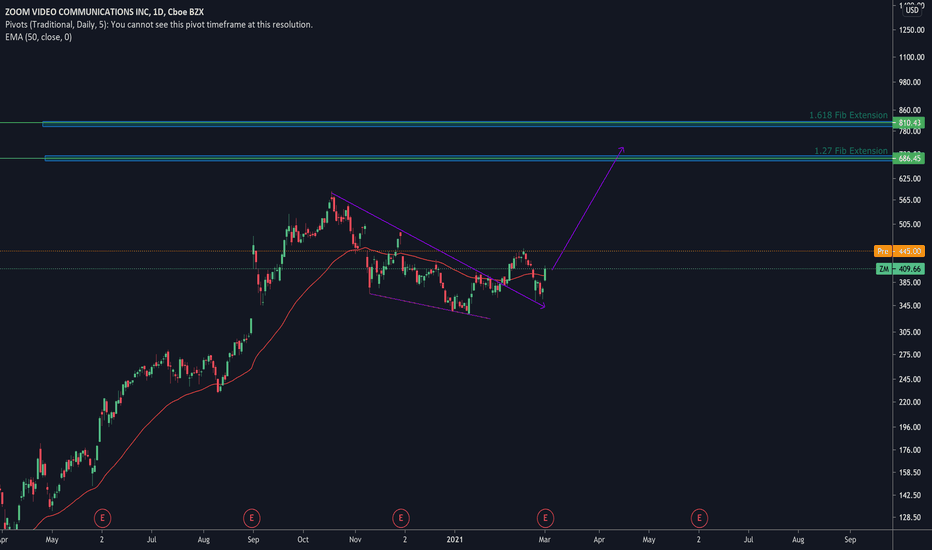Click the 1250.00 price axis label
Viewport: 932px width, 550px height.
912,30
